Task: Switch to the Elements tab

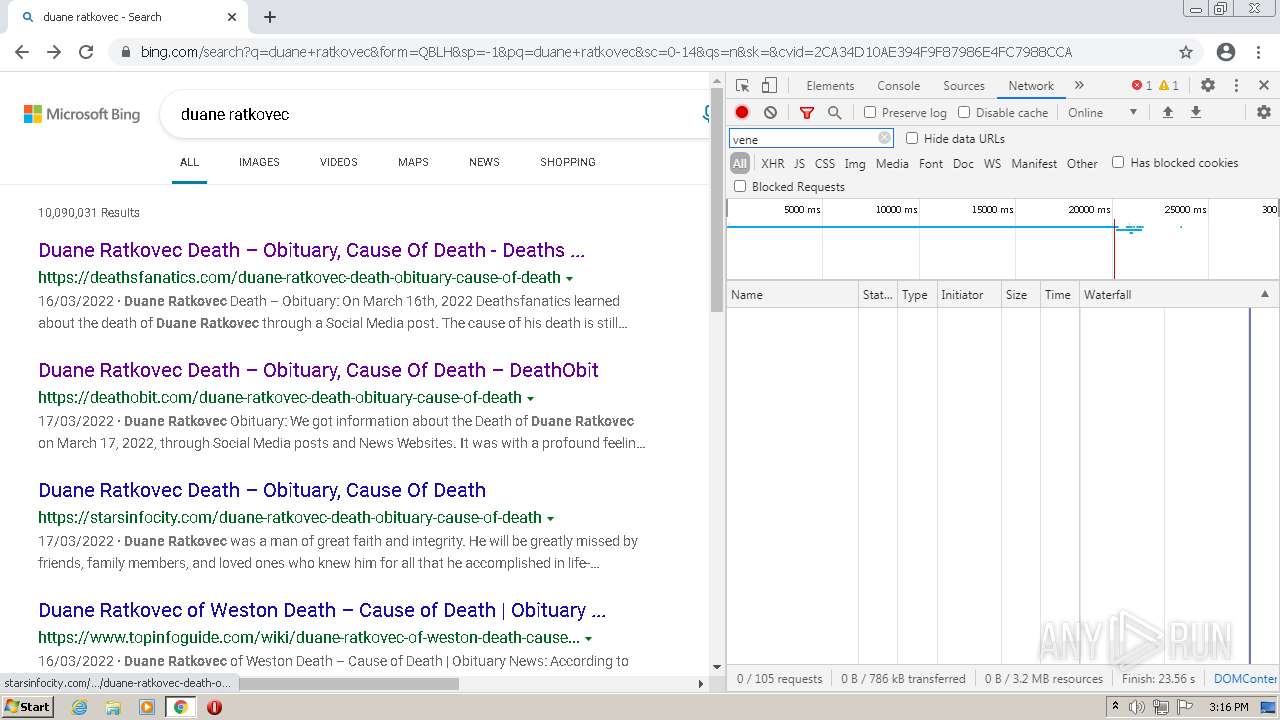Action: click(830, 86)
